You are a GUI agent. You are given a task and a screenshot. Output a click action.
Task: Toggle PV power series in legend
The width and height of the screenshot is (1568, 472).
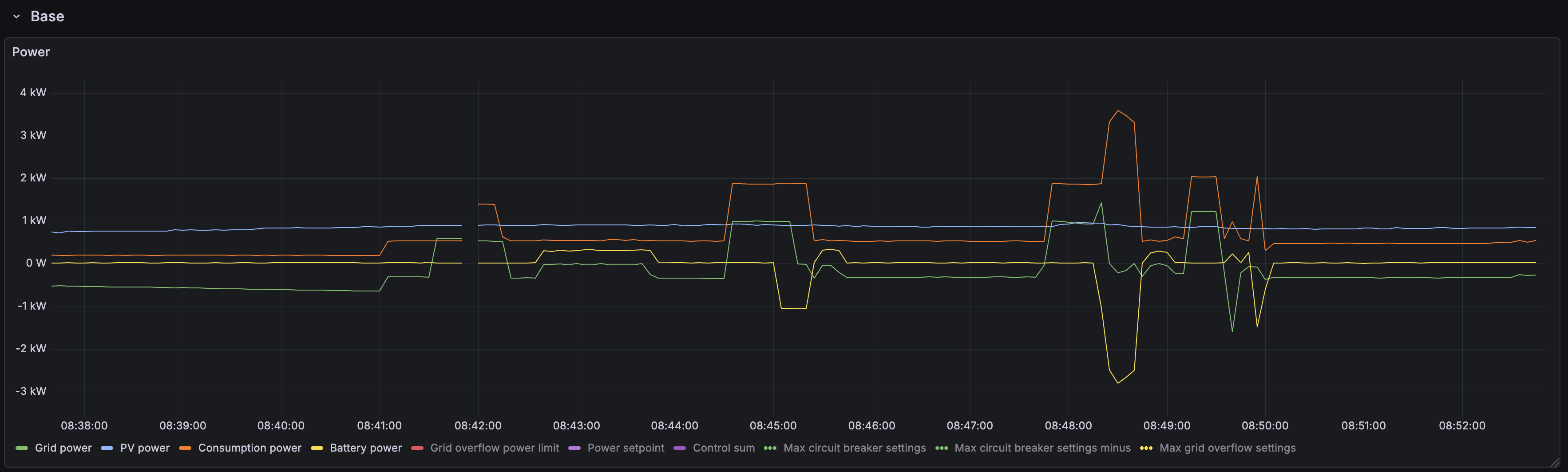pos(145,448)
